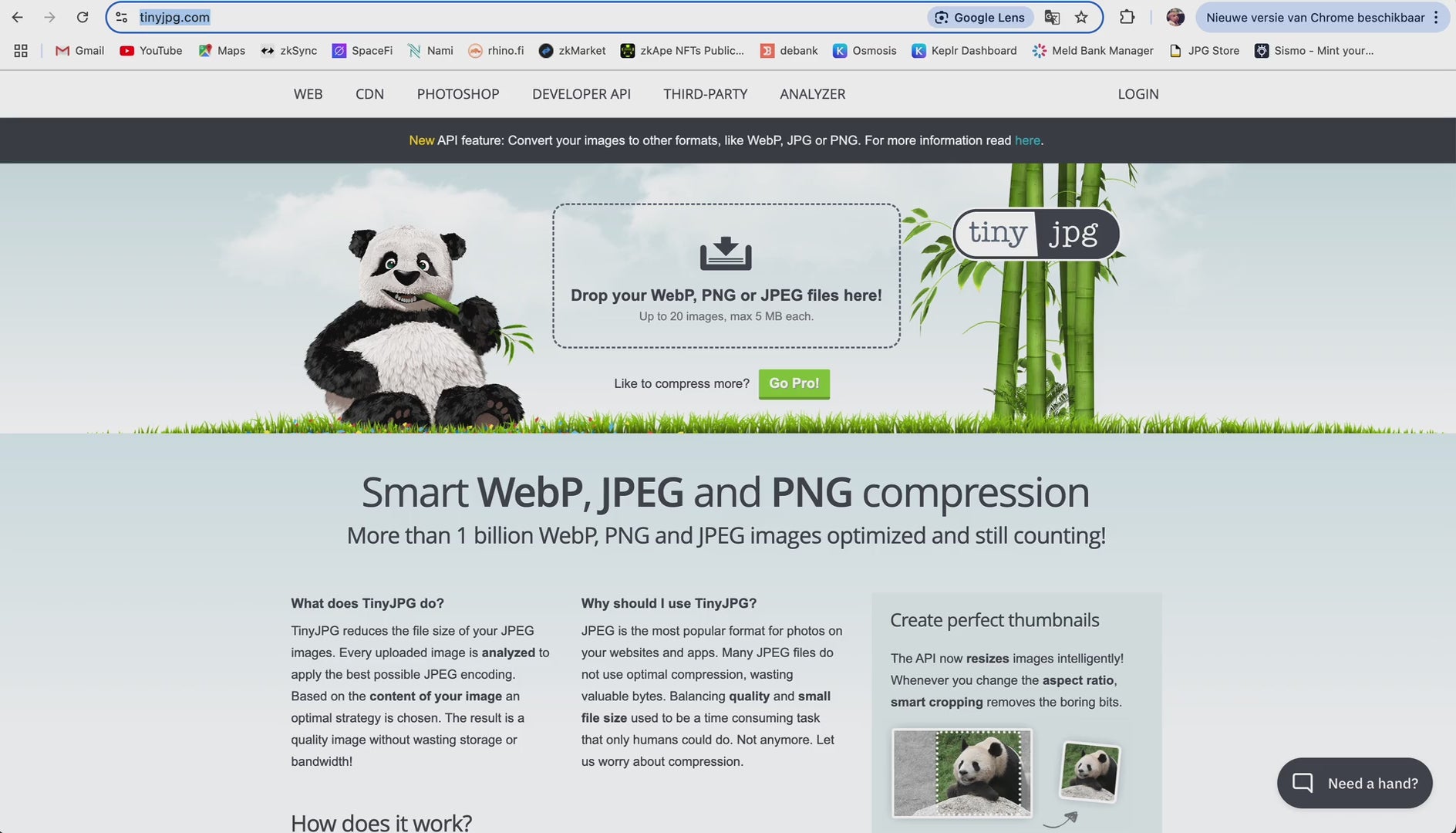Open the ANALYZER navigation item

pos(813,94)
